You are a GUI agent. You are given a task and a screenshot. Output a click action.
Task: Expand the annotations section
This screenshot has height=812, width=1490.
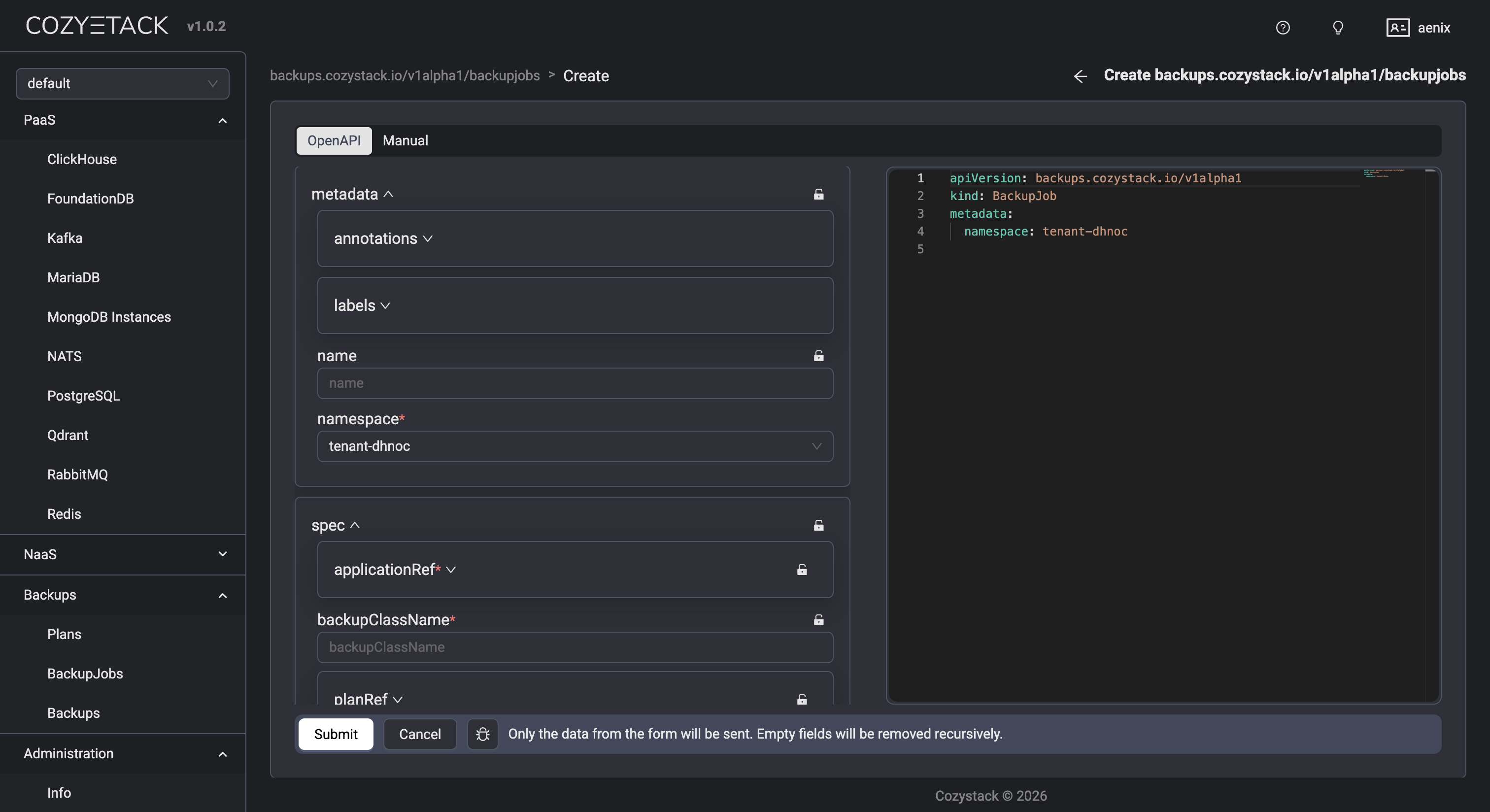pos(383,239)
